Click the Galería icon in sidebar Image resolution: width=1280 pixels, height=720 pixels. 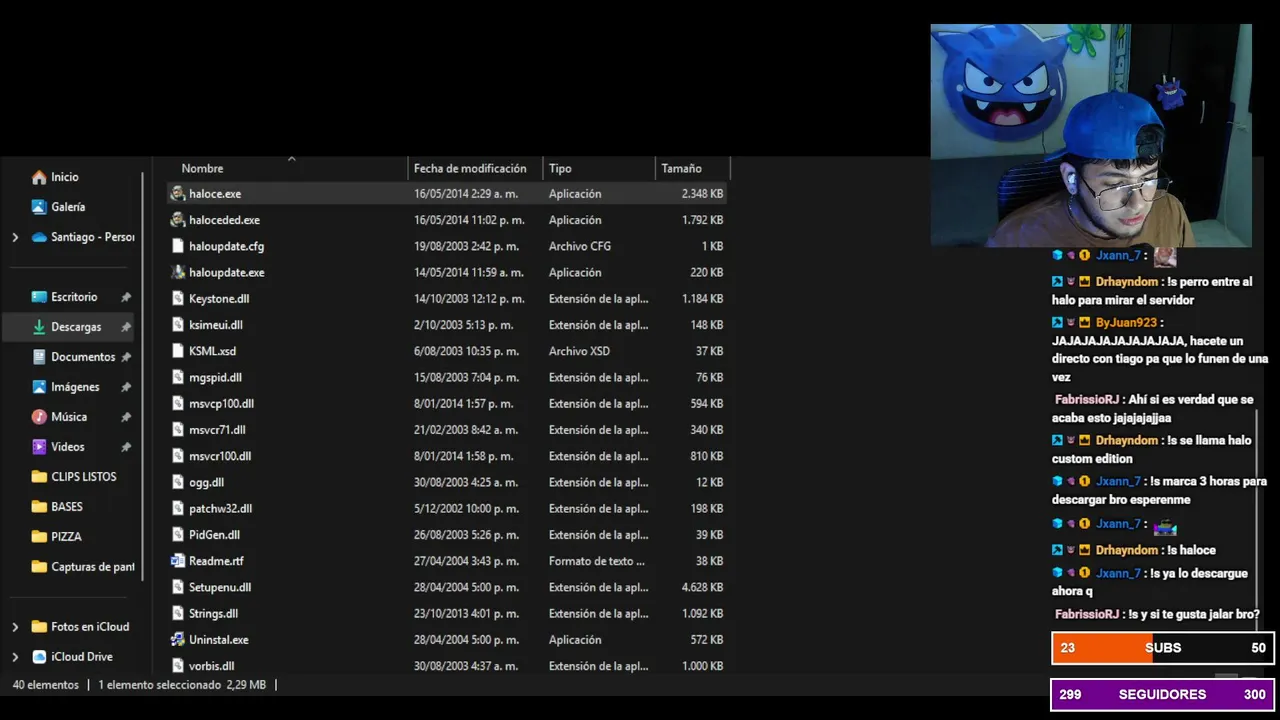tap(39, 207)
